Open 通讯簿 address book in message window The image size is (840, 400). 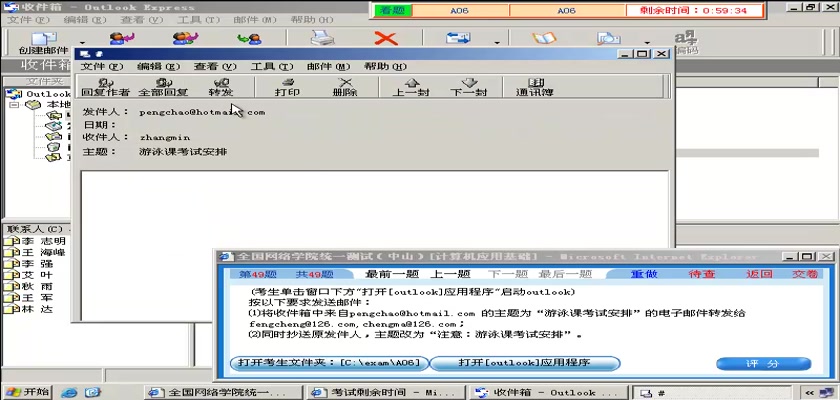(x=535, y=87)
